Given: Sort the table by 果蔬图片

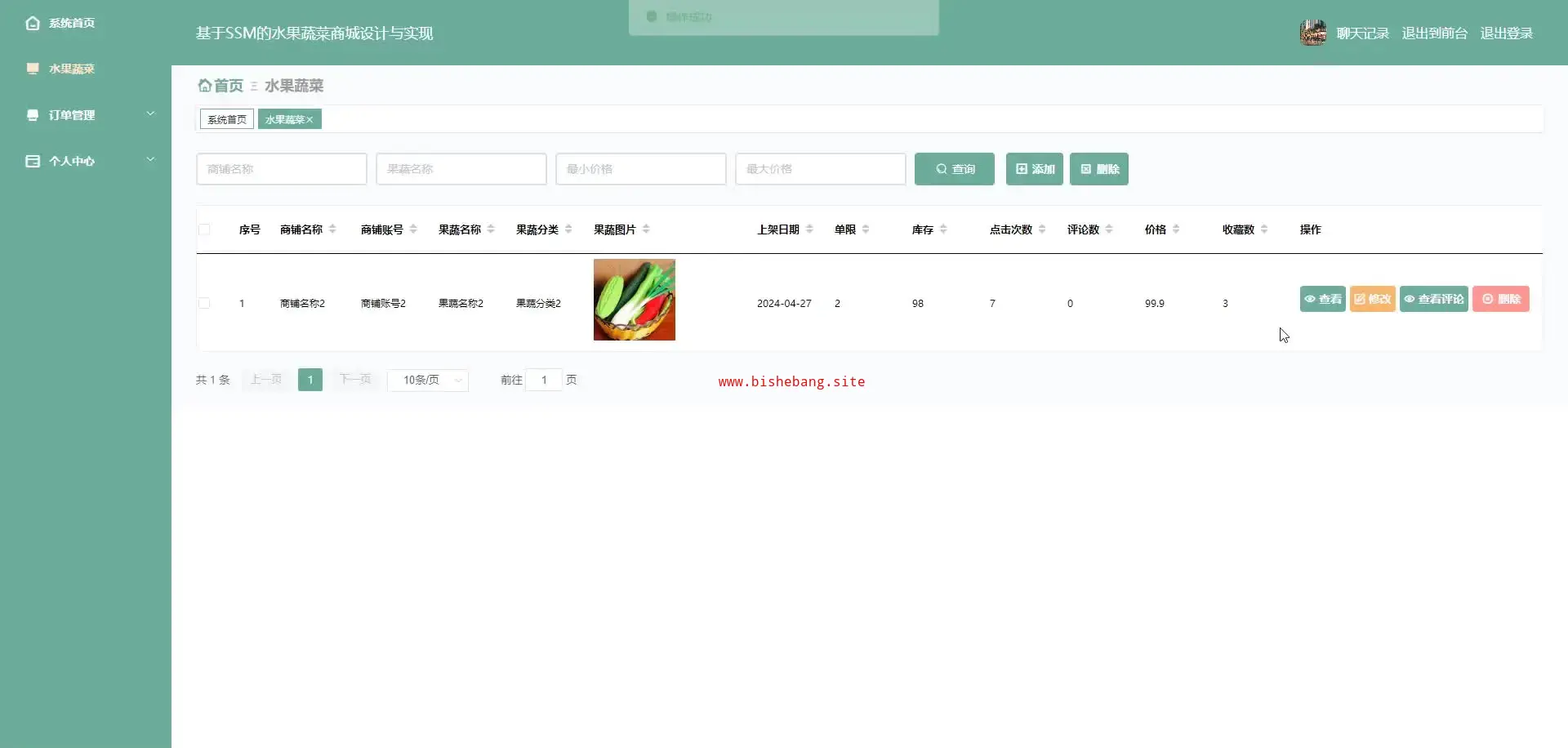Looking at the screenshot, I should 646,229.
